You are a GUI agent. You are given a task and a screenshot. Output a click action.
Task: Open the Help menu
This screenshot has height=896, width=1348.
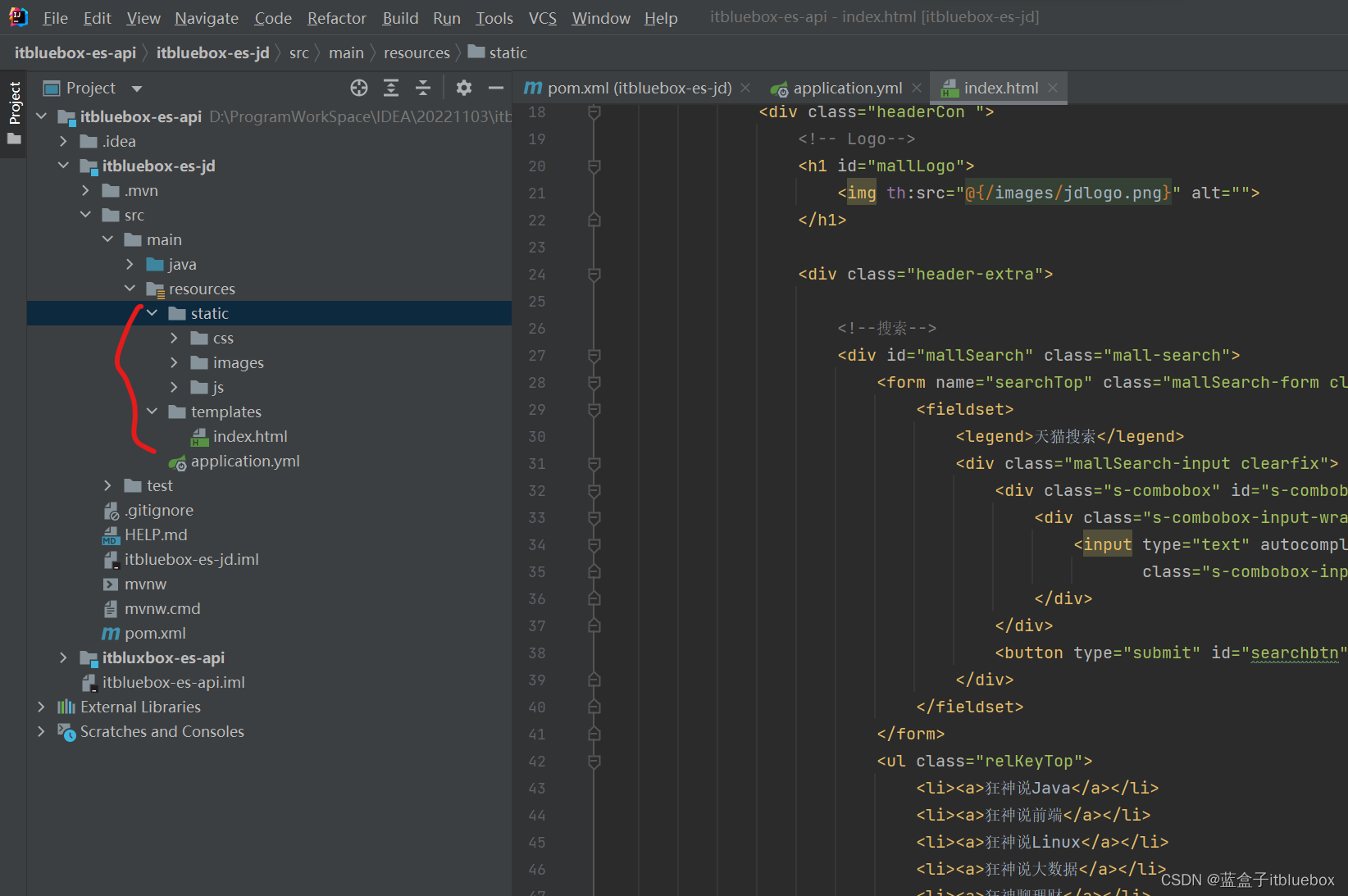661,18
